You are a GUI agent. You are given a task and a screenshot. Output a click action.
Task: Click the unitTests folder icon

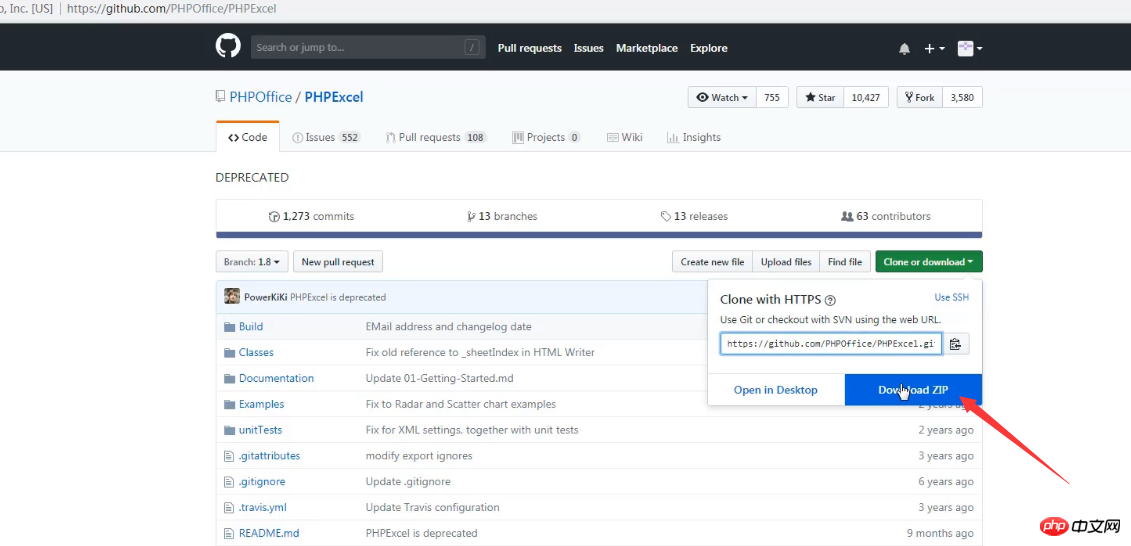tap(229, 431)
